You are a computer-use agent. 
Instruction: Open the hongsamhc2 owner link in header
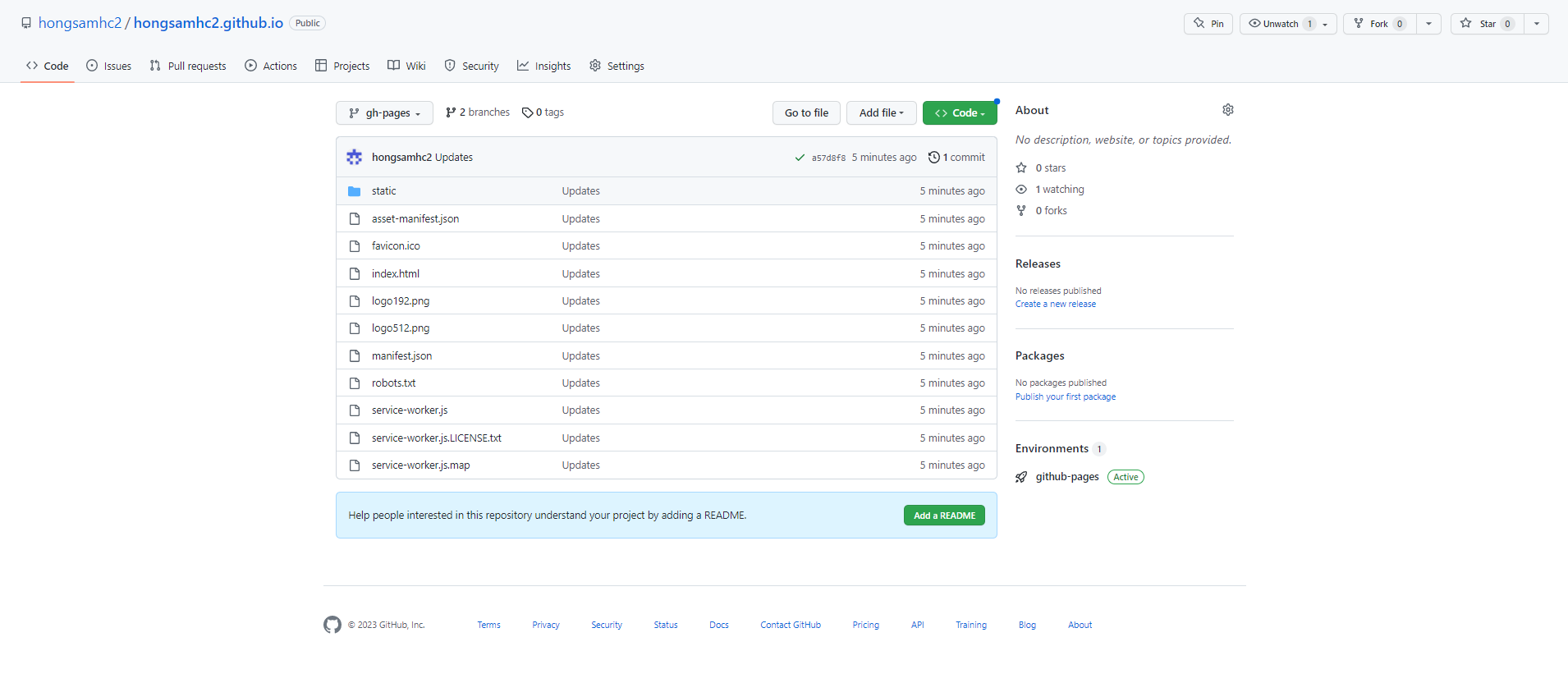(80, 23)
